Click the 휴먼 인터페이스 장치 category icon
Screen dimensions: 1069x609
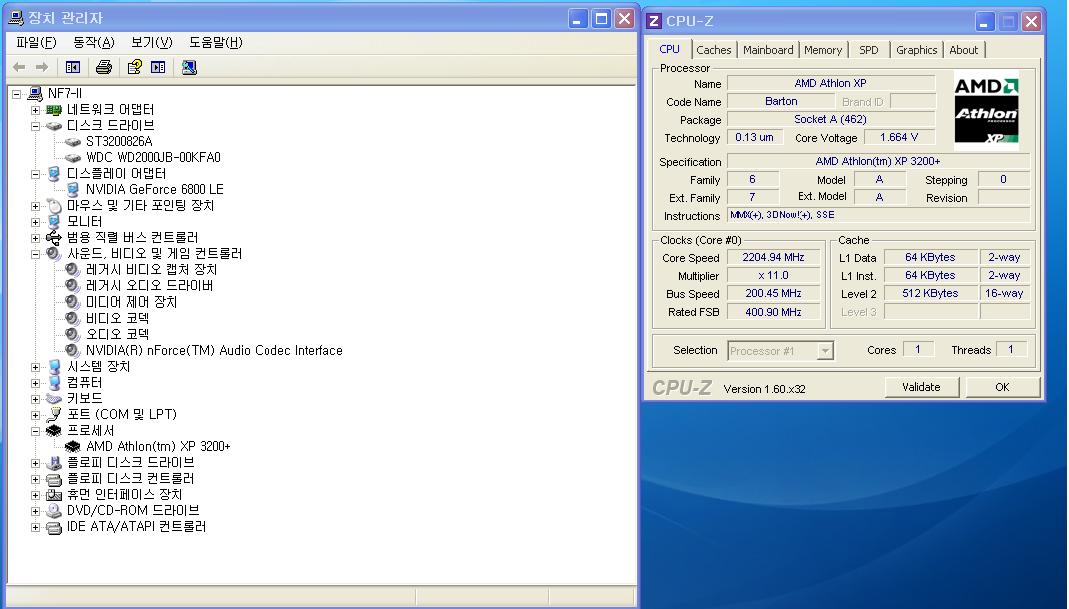54,495
